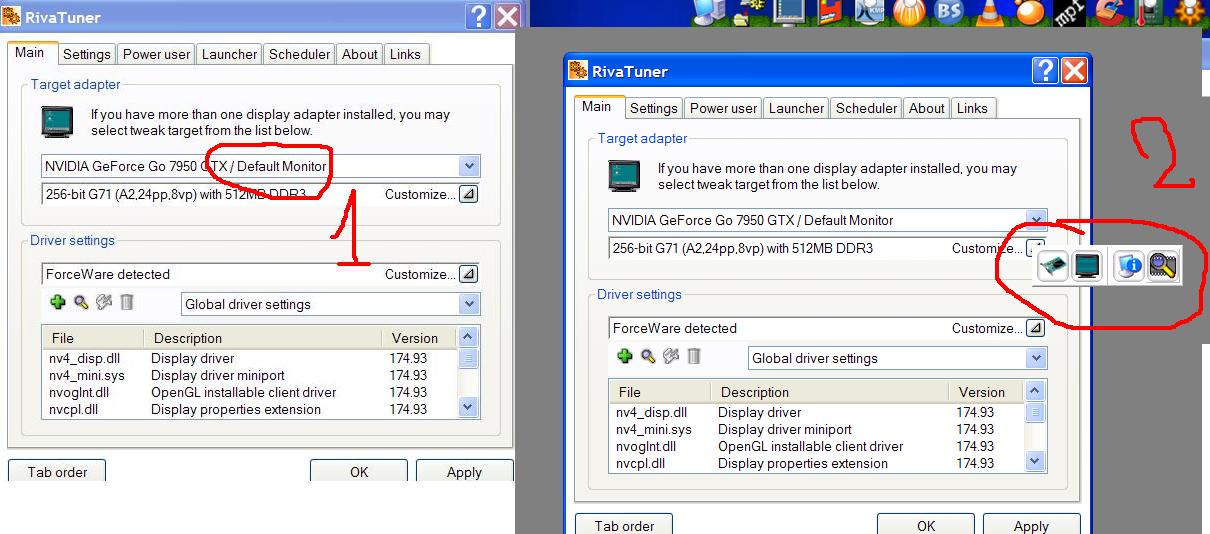Screen dimensions: 1210x534
Task: Open the Launcher tab in left RivaTuner window
Action: (229, 54)
